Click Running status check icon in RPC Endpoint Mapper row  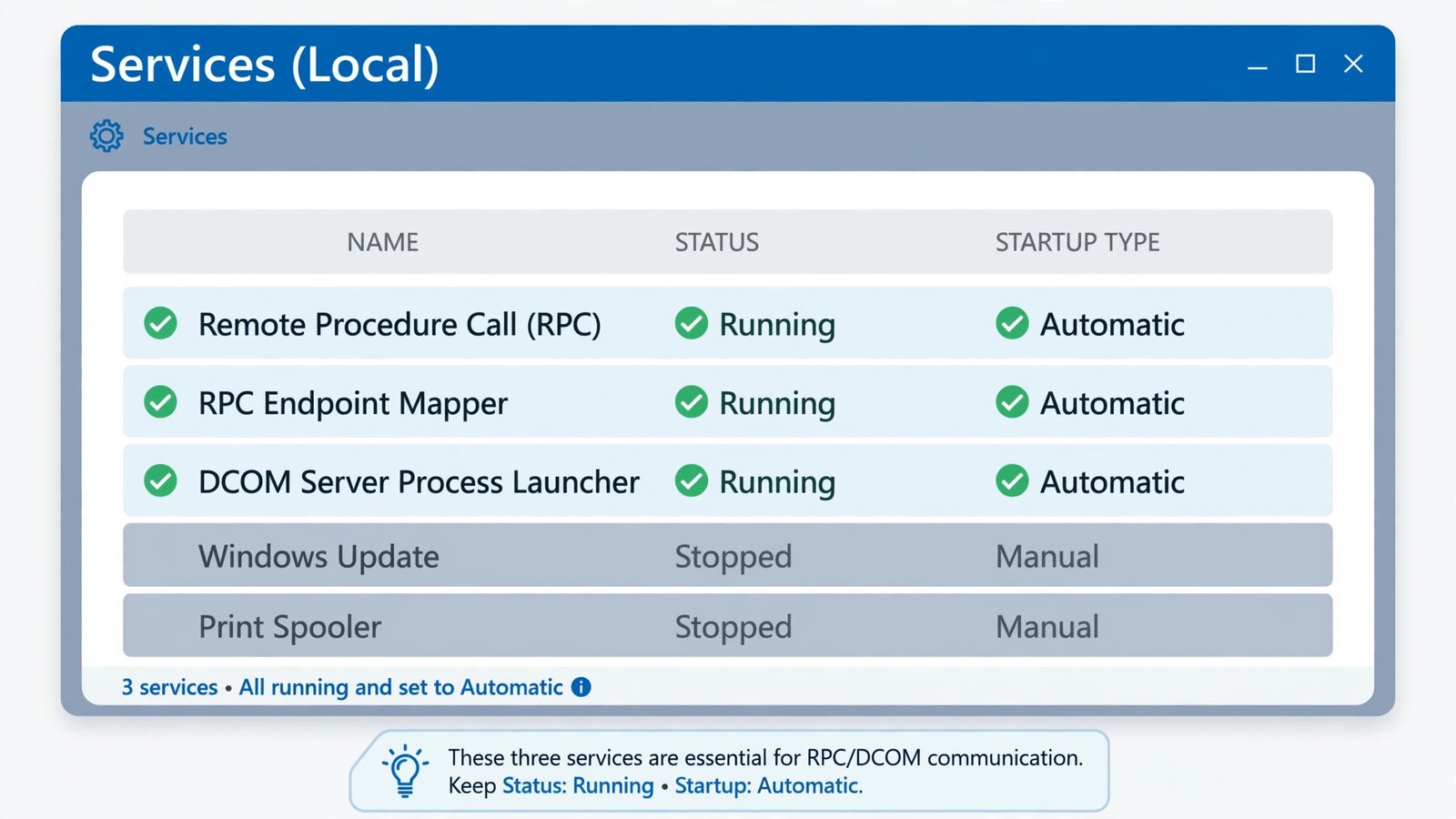(692, 401)
